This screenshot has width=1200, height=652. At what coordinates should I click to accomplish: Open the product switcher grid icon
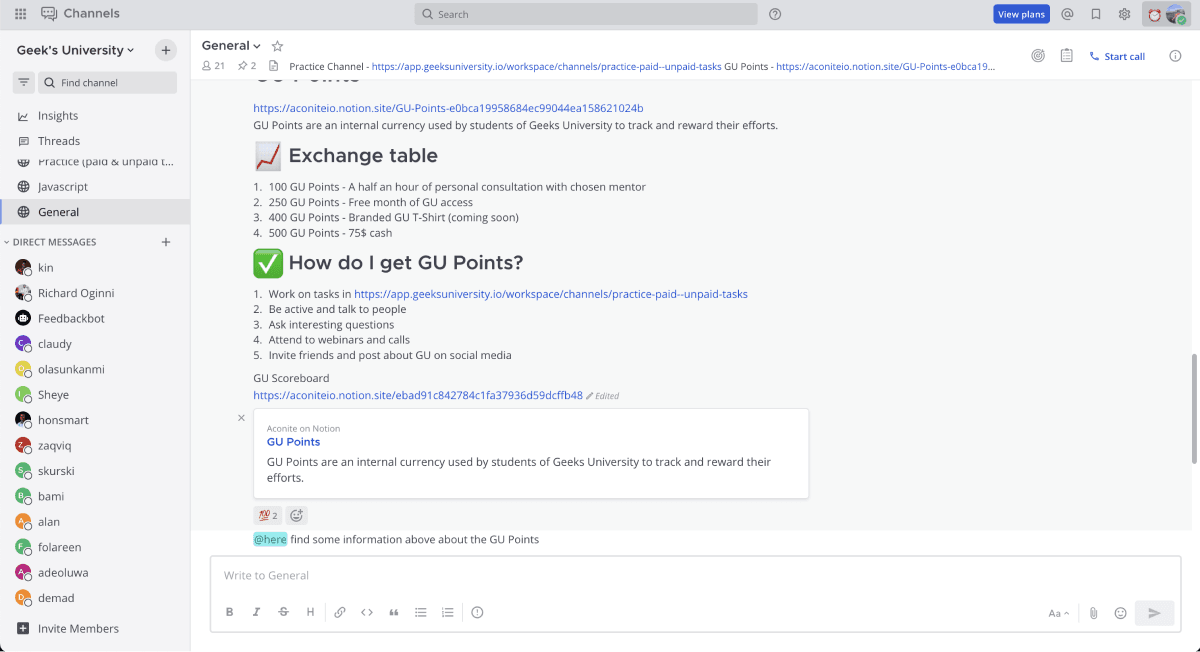(x=20, y=14)
